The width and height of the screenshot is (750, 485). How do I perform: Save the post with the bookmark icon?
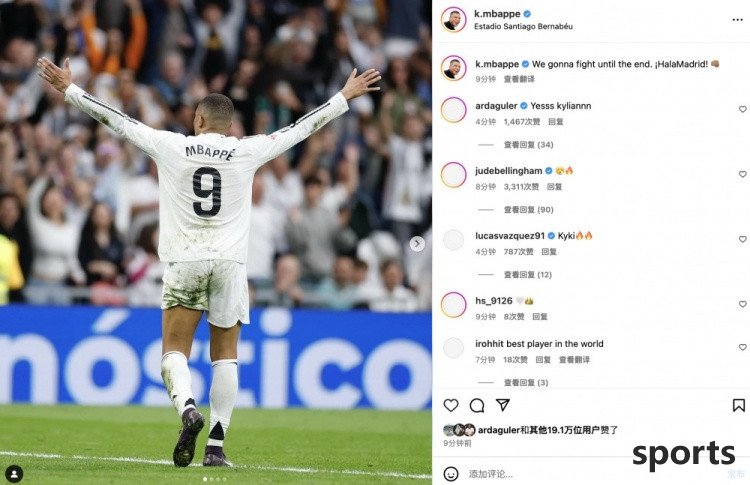(x=739, y=406)
